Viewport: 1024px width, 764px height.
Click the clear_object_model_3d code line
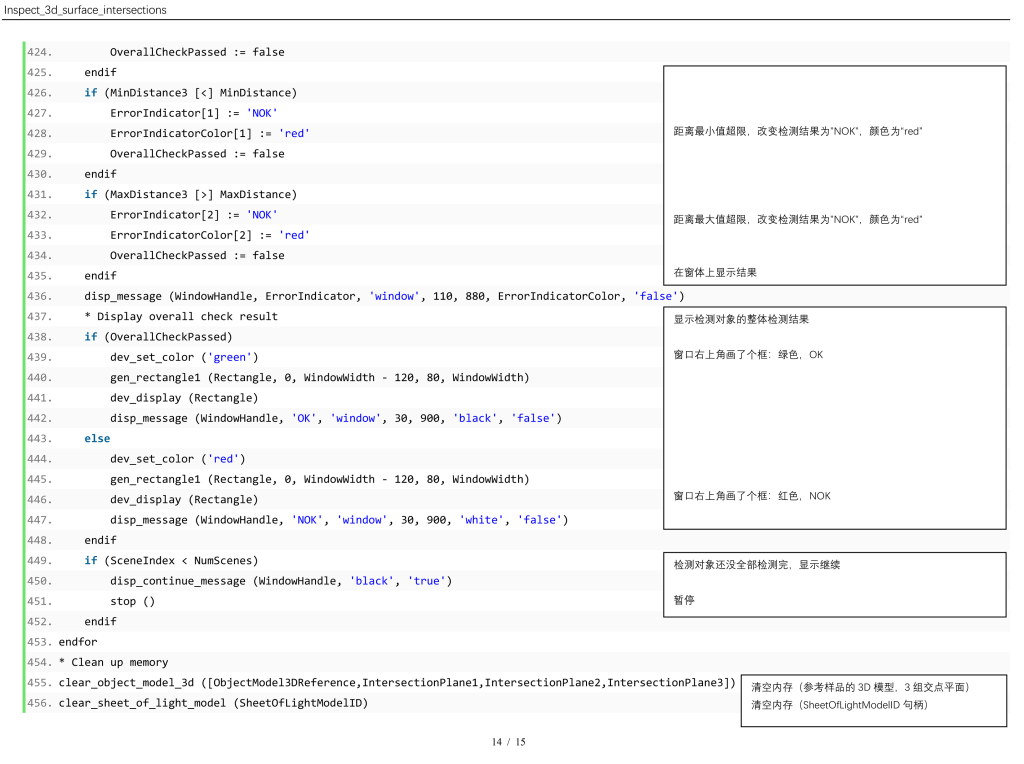[x=397, y=682]
